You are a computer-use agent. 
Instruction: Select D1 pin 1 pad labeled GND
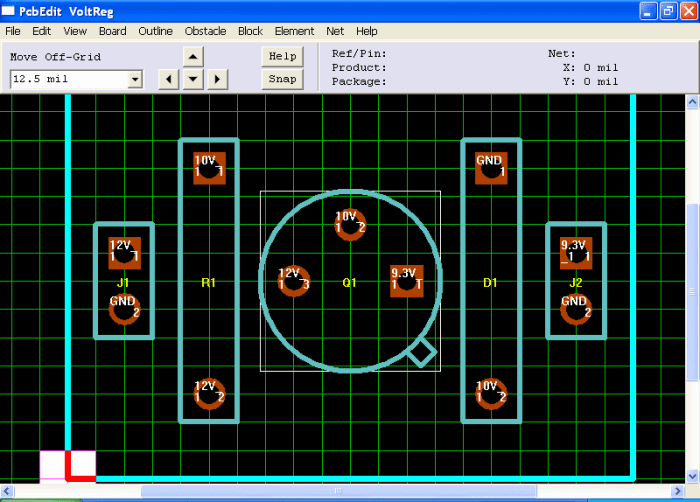[491, 168]
